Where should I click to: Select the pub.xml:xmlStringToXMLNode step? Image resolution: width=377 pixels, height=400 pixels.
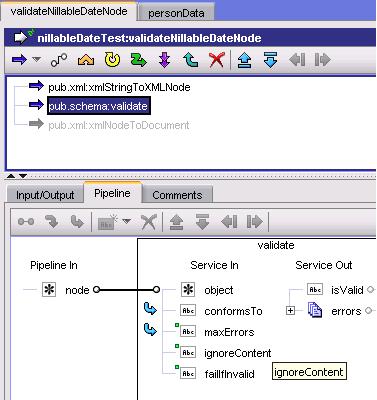click(119, 87)
